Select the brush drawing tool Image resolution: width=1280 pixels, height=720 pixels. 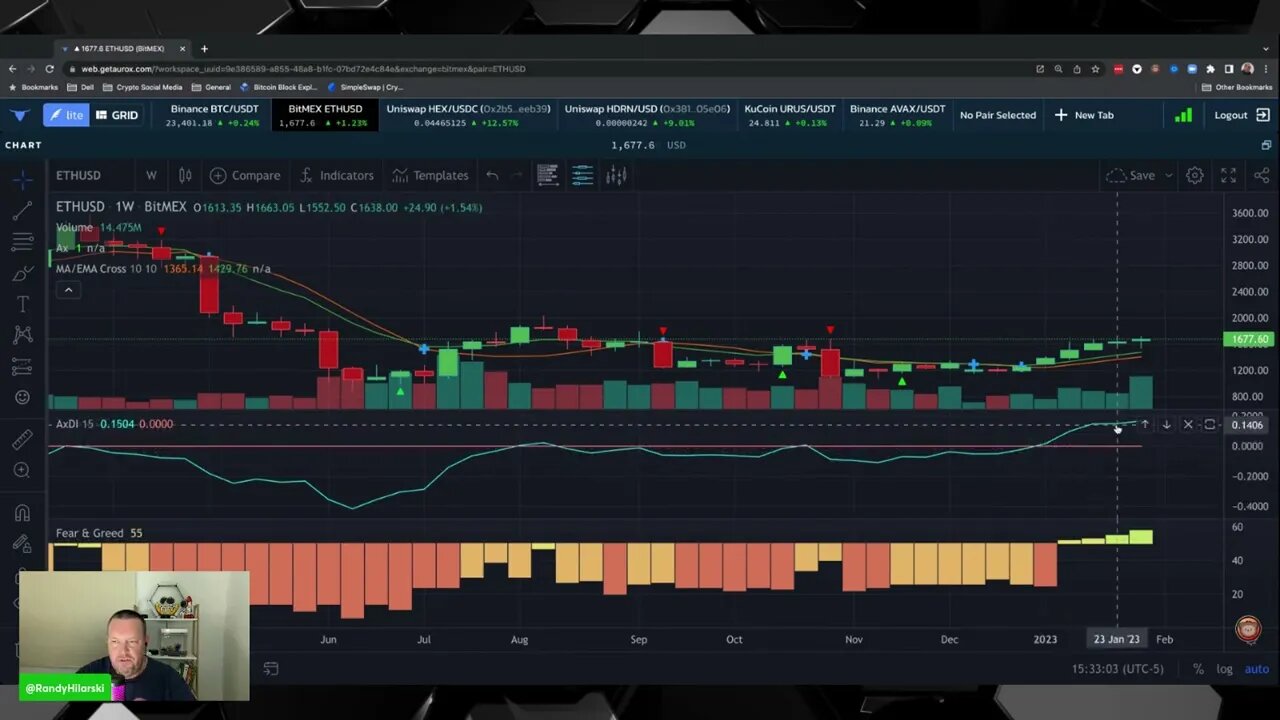point(22,273)
